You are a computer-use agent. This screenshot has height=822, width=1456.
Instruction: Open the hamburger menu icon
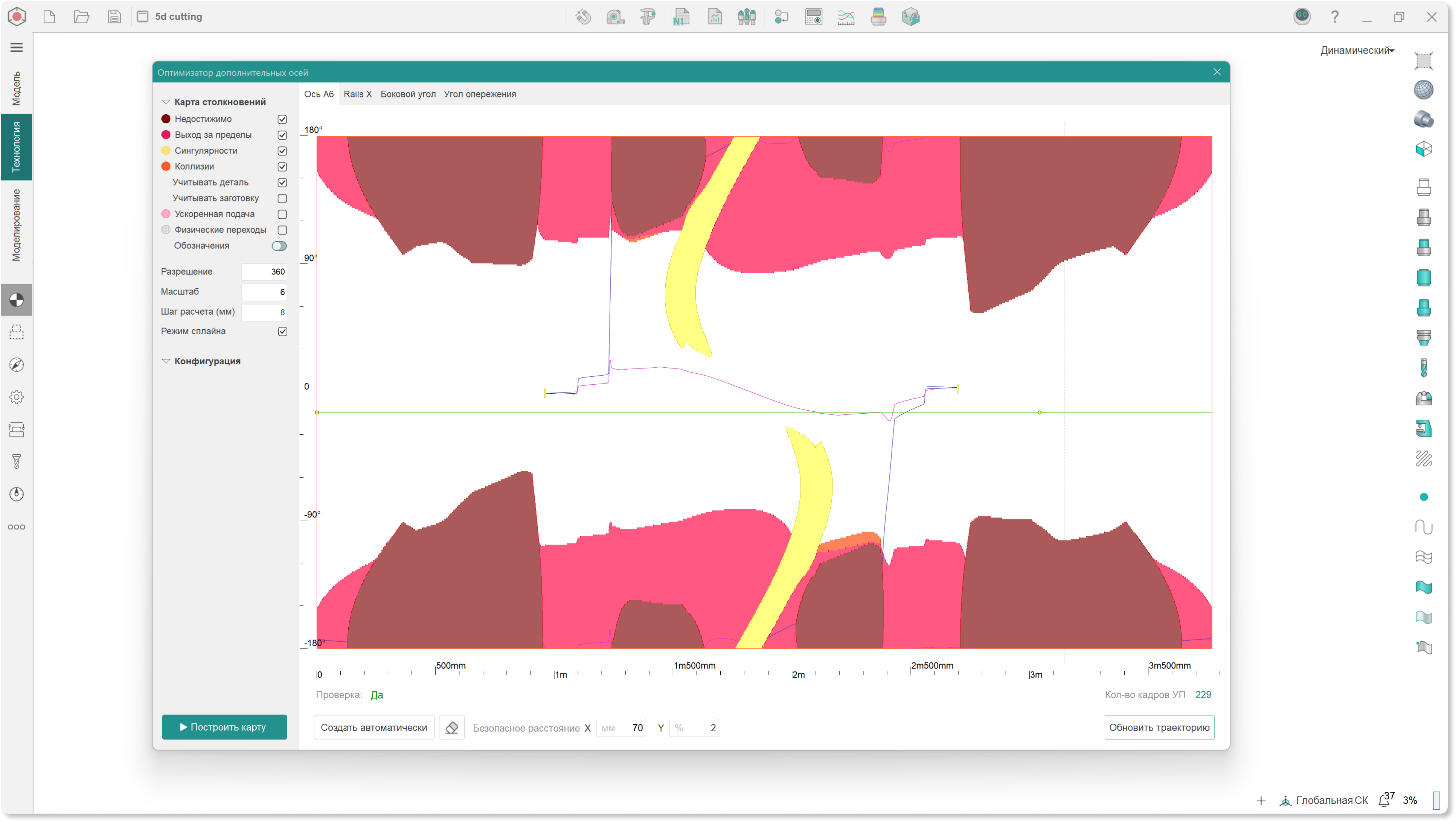point(17,47)
